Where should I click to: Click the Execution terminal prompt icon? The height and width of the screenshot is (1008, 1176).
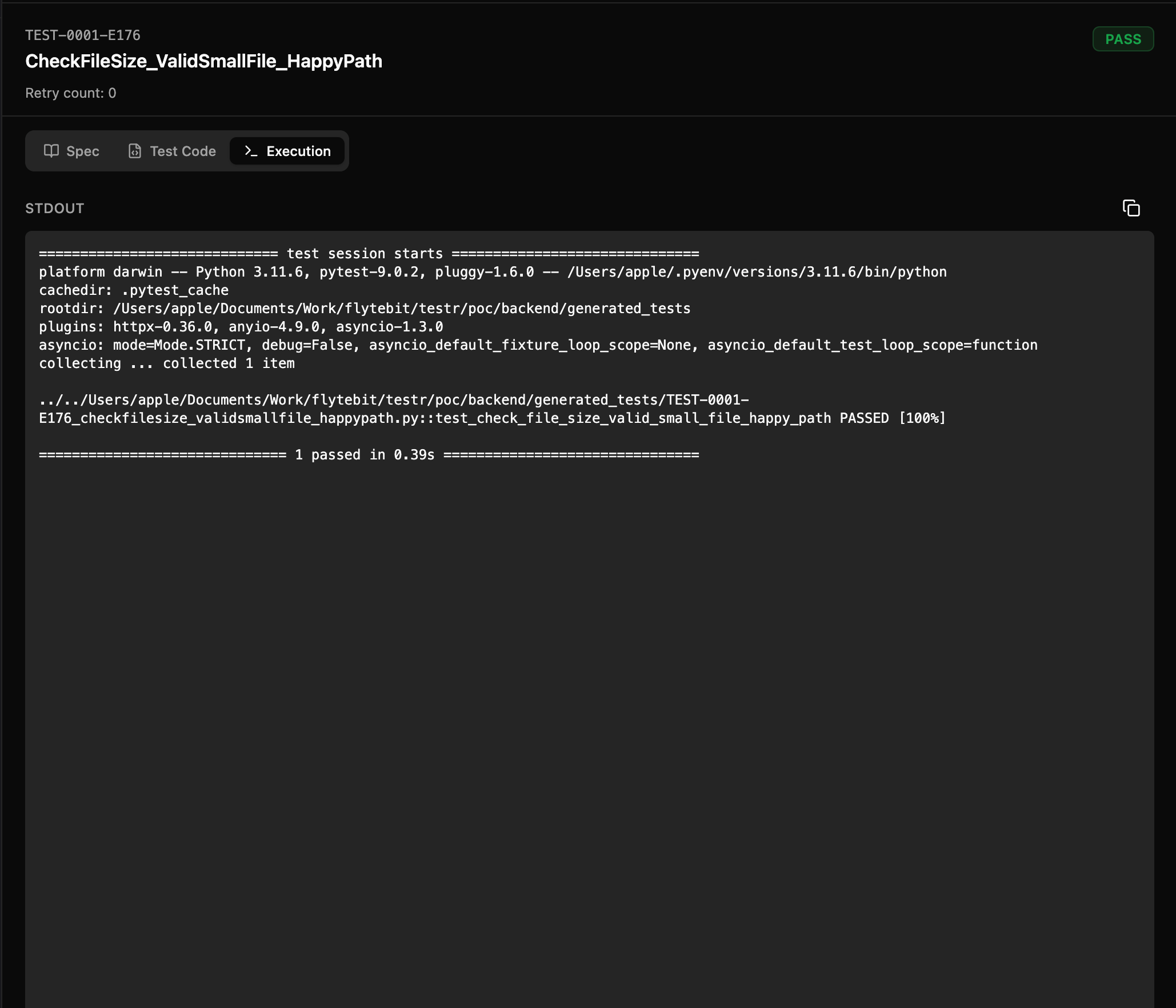click(x=251, y=151)
